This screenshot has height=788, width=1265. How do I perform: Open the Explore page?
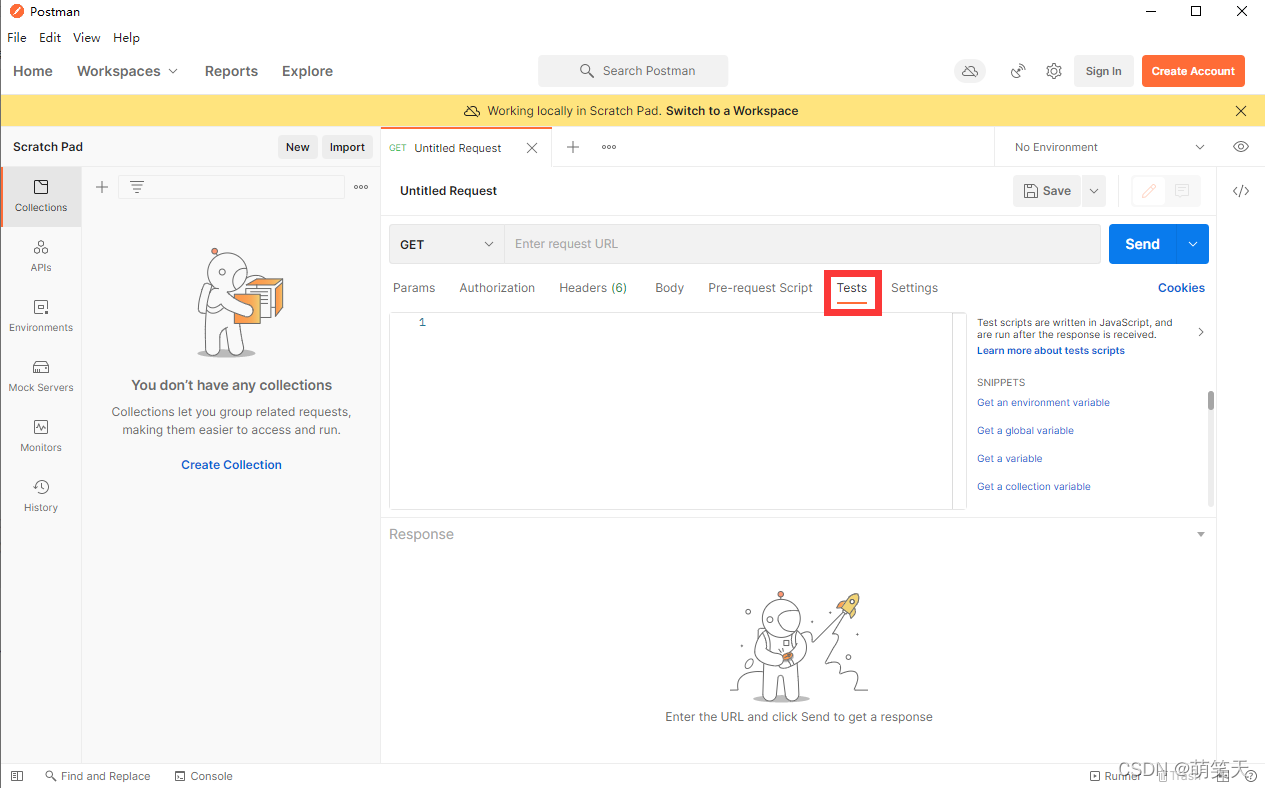click(307, 71)
